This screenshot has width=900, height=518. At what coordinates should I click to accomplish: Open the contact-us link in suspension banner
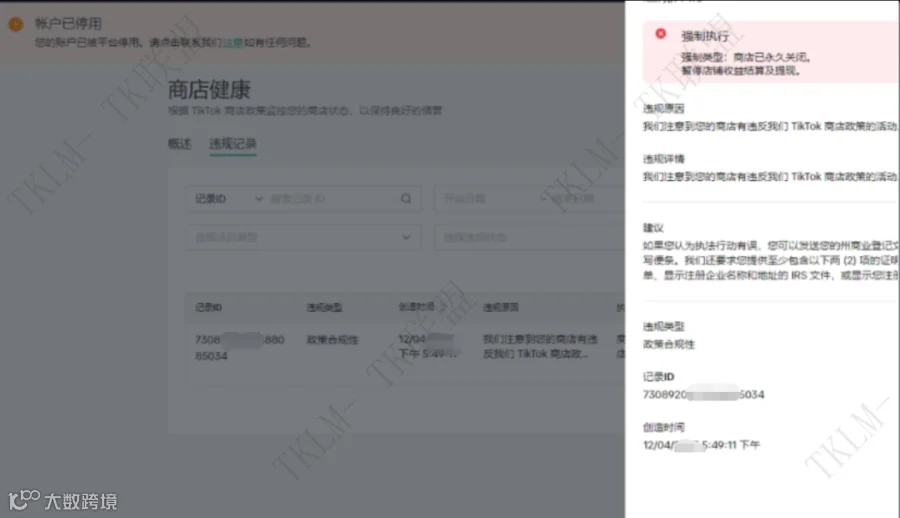click(x=232, y=42)
